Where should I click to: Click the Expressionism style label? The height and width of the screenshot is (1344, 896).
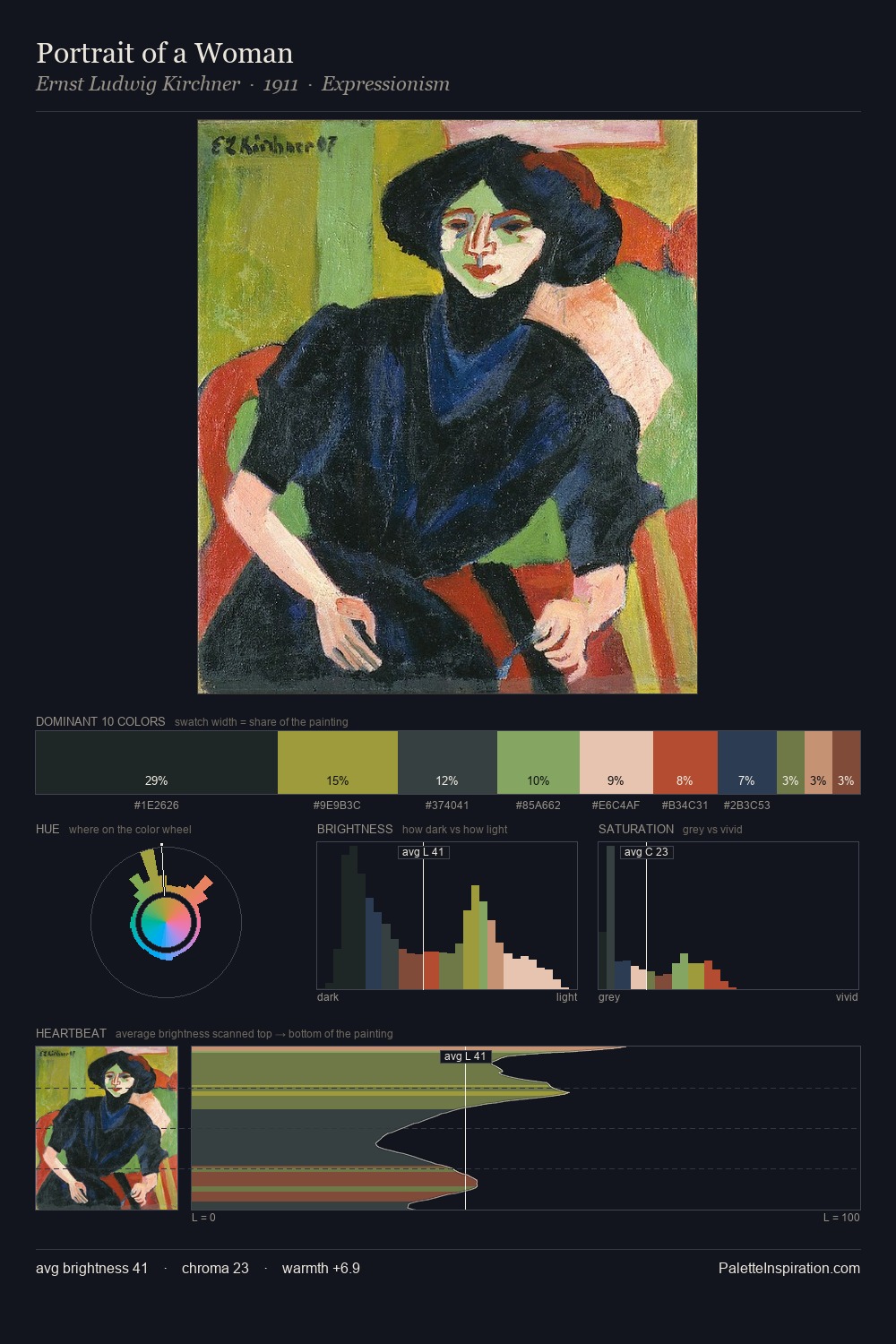pos(385,84)
